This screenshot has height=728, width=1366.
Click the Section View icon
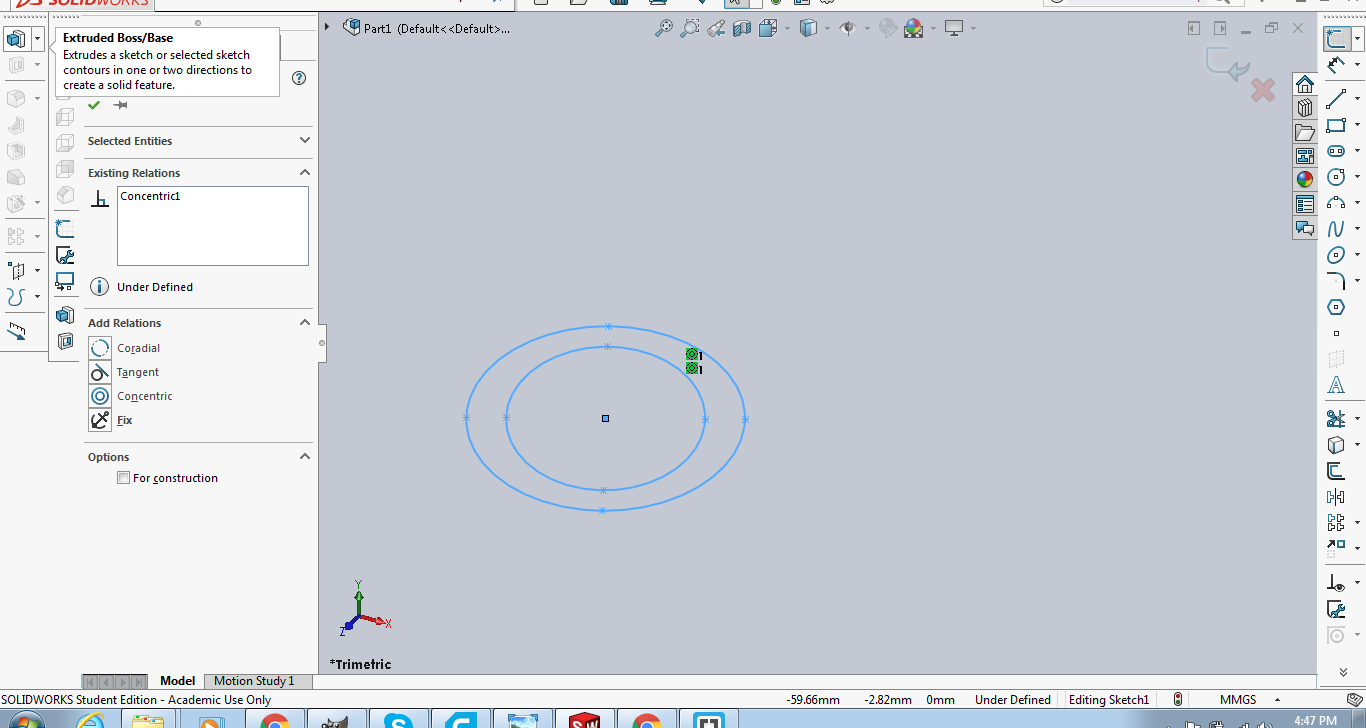[x=742, y=29]
